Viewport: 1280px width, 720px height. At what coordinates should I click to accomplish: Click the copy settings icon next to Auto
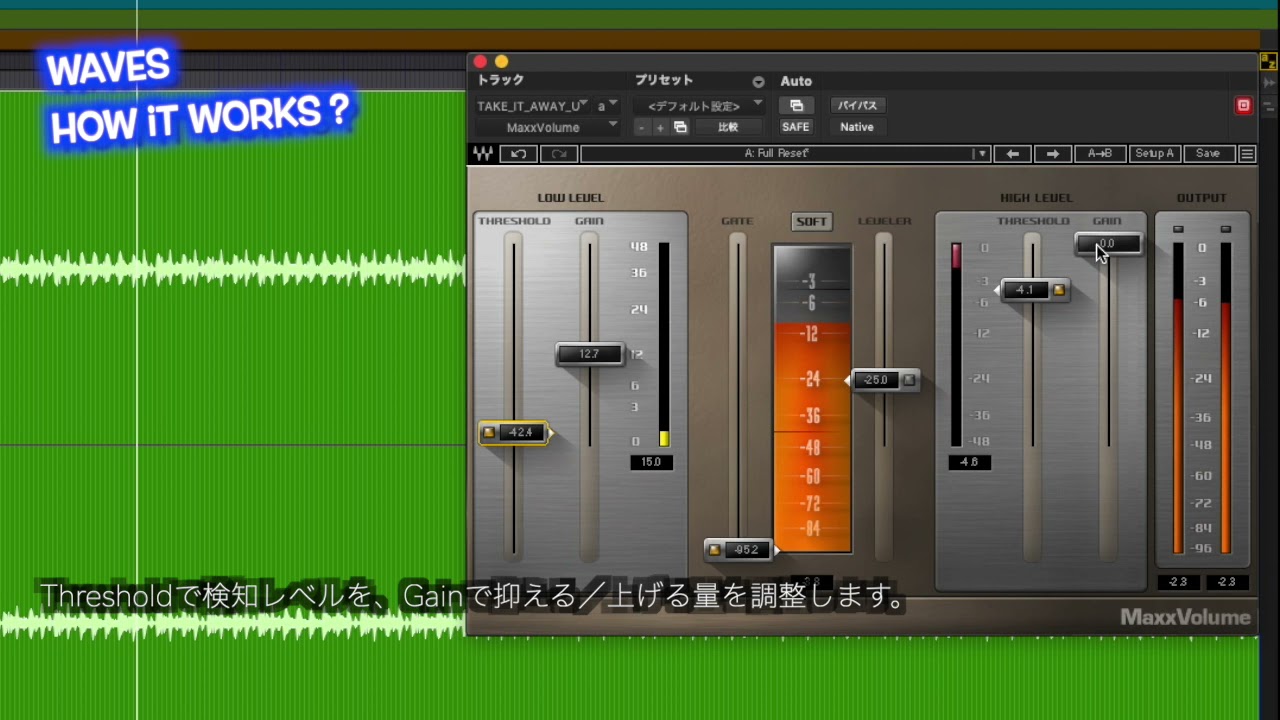coord(796,105)
